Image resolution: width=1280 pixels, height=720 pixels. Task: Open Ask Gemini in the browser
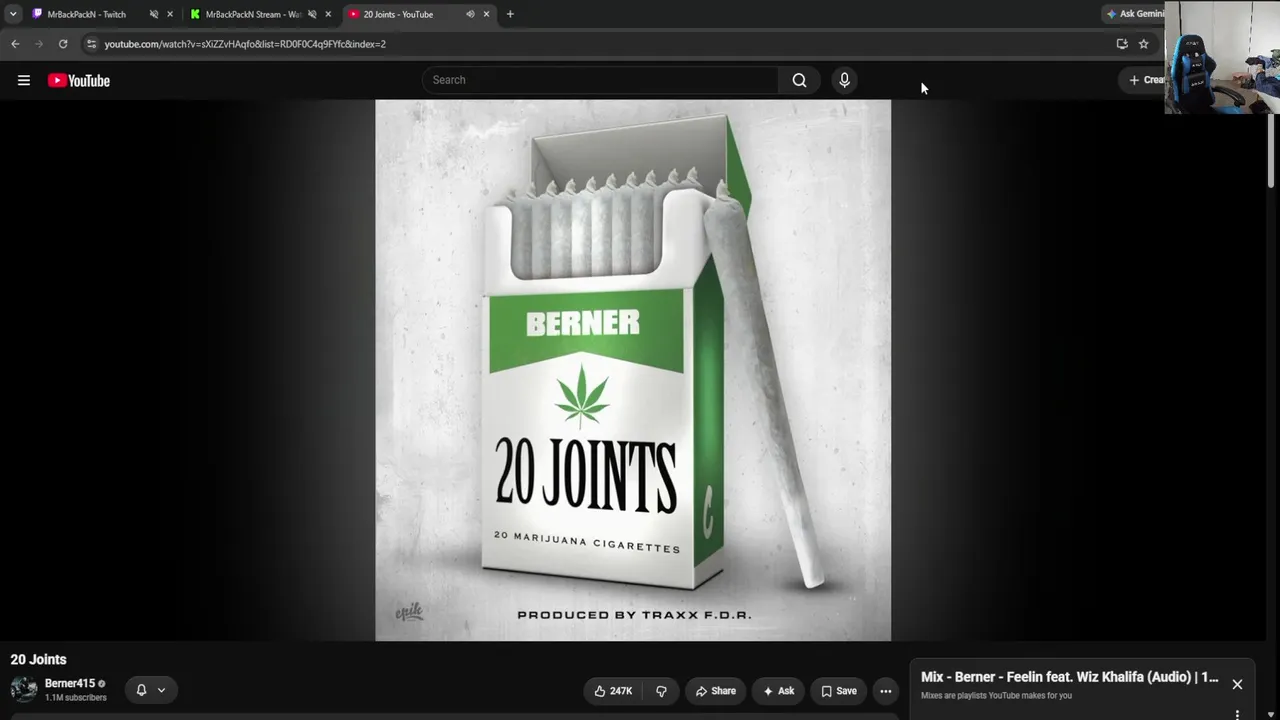point(1135,14)
